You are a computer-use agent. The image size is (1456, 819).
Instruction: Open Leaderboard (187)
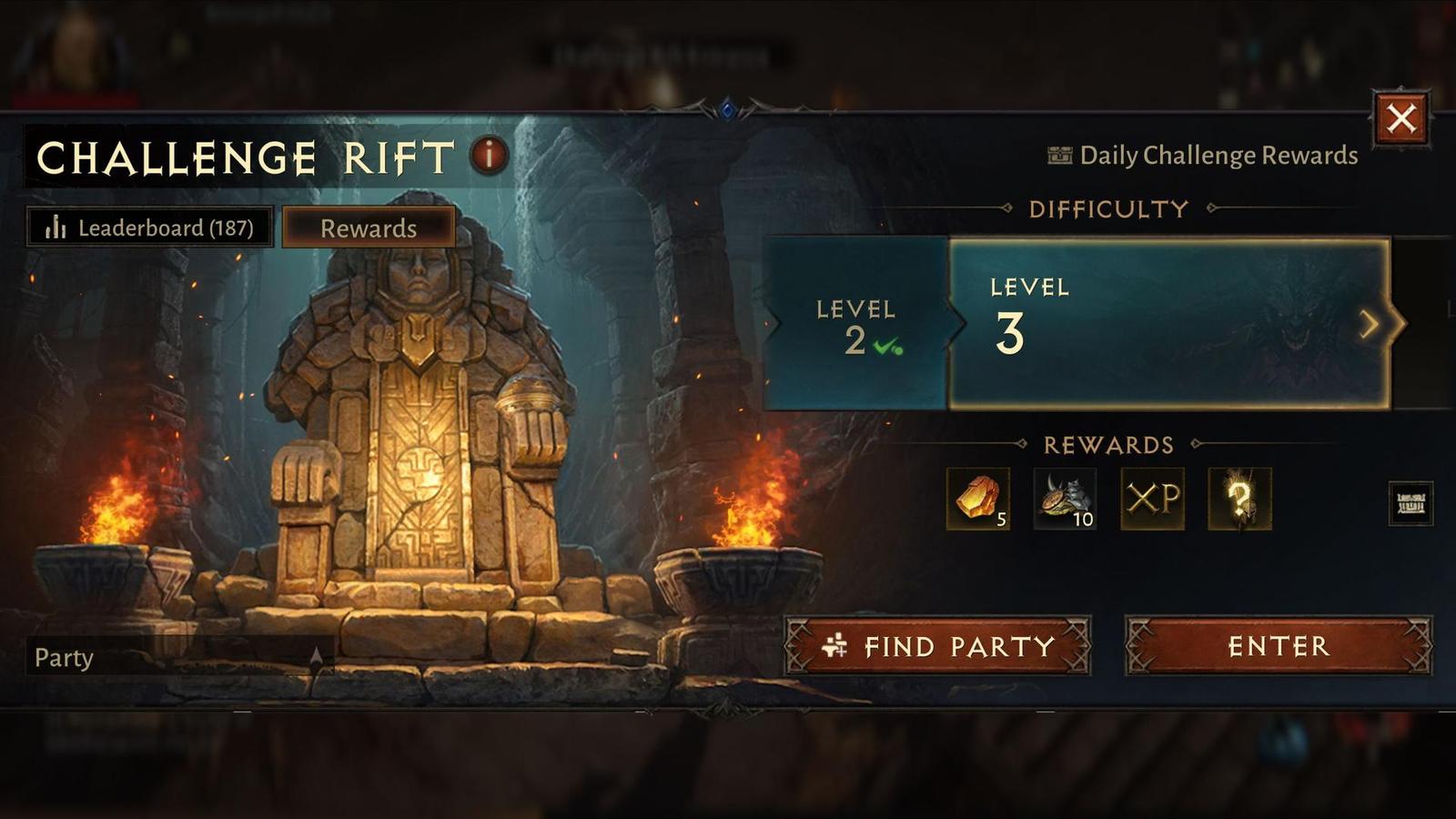tap(150, 227)
